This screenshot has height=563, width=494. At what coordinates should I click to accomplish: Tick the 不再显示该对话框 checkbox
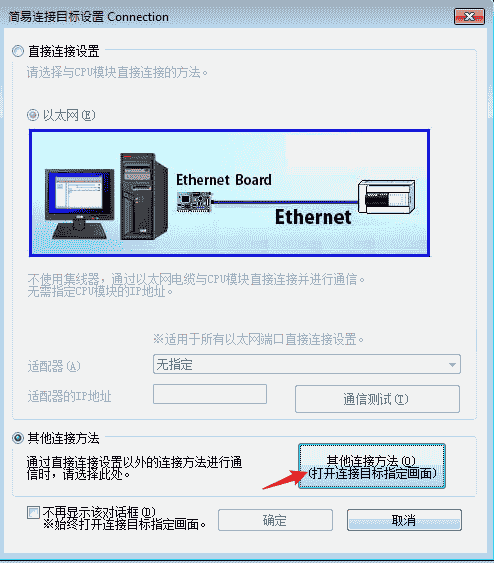33,512
